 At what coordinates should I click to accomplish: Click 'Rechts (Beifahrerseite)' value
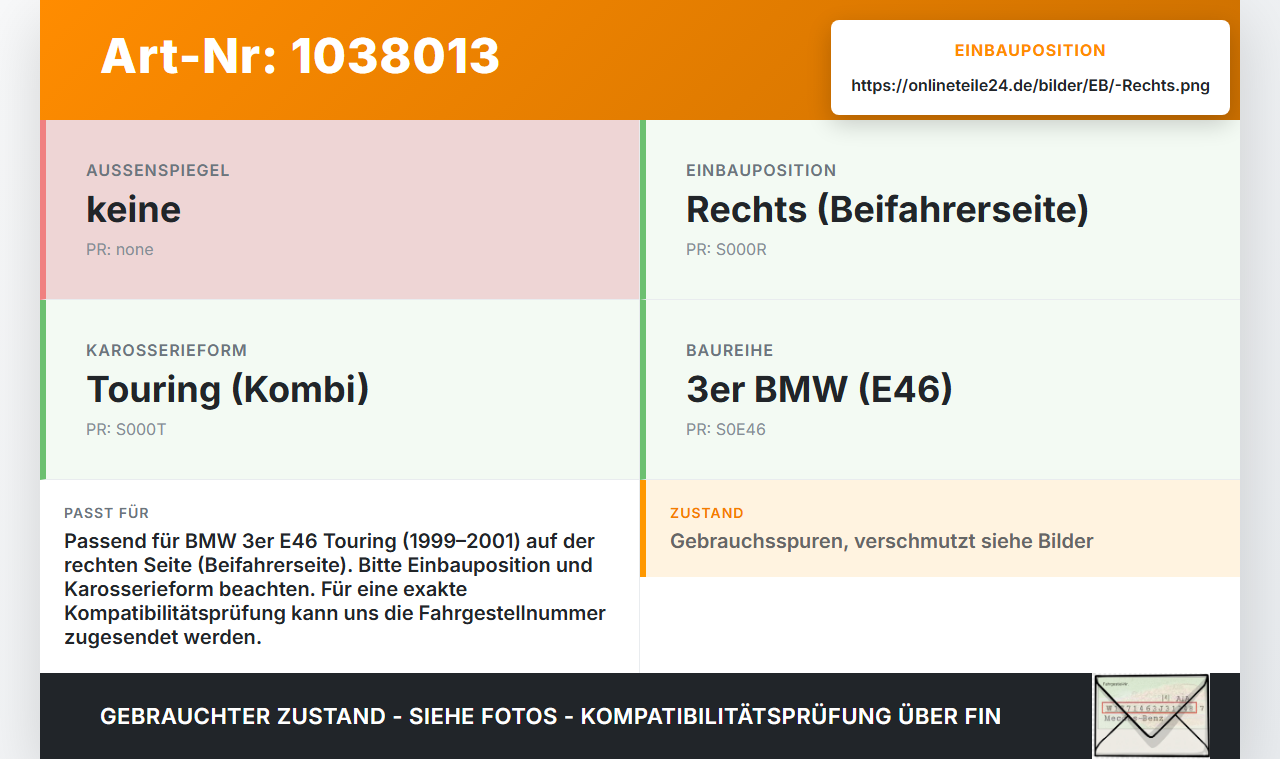(x=887, y=209)
